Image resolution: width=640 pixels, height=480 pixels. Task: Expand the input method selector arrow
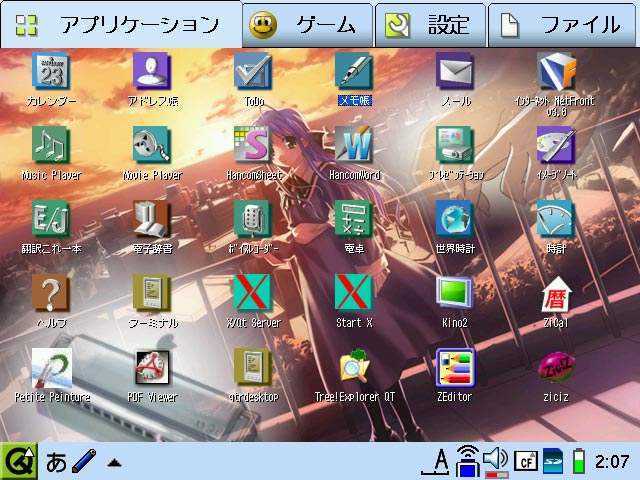114,463
